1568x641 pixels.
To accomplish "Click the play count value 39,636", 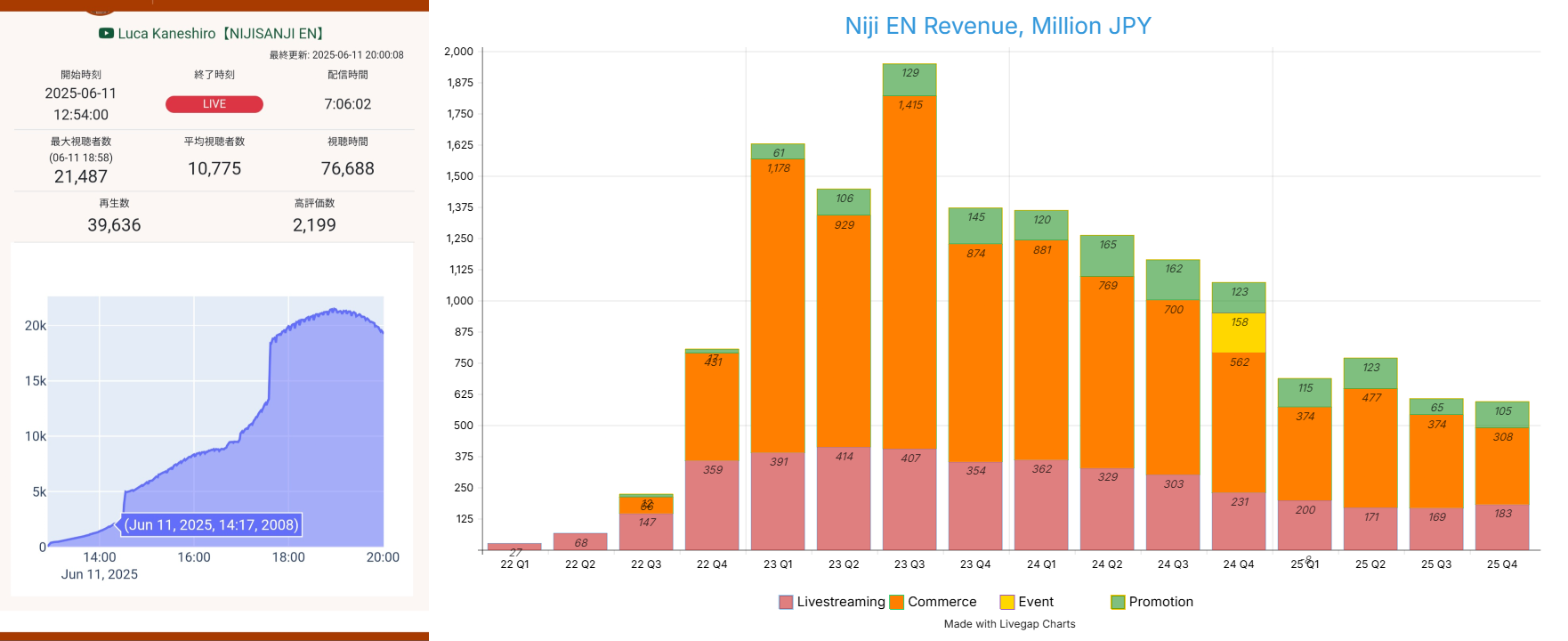I will point(114,225).
